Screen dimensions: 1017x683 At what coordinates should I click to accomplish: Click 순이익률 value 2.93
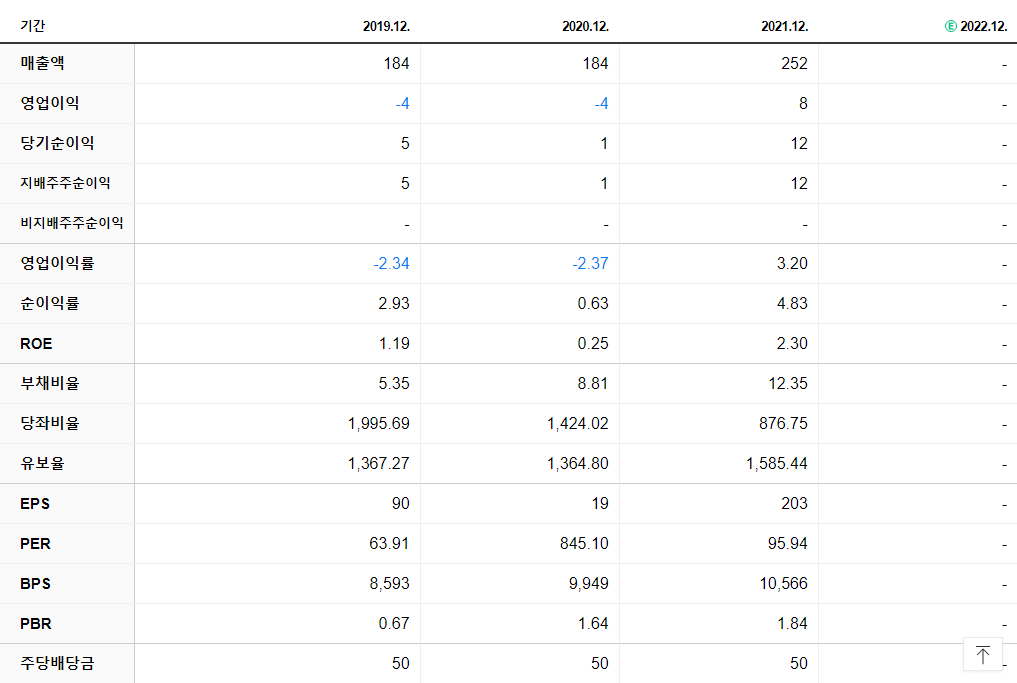click(394, 304)
